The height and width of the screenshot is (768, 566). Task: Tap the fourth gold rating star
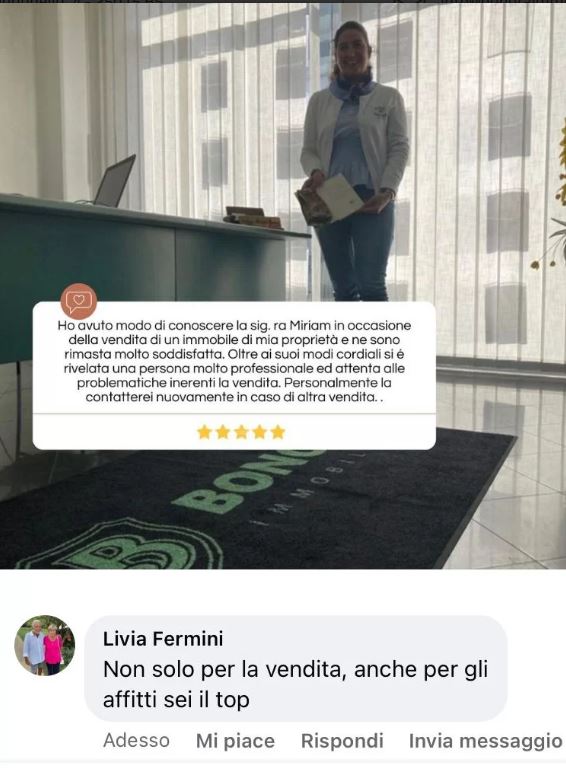pos(259,432)
